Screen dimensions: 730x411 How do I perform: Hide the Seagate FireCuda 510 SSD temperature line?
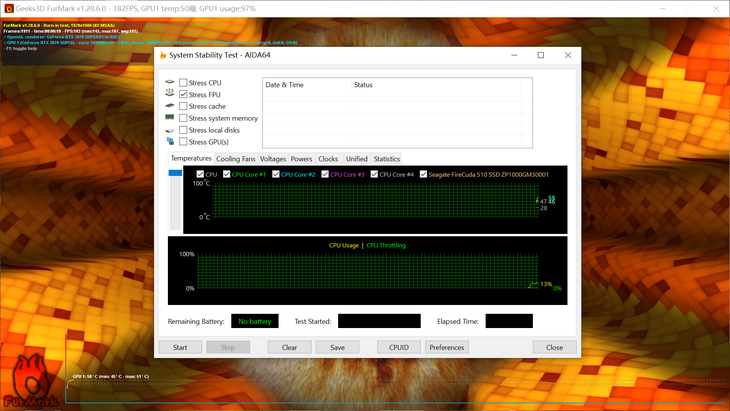point(423,174)
